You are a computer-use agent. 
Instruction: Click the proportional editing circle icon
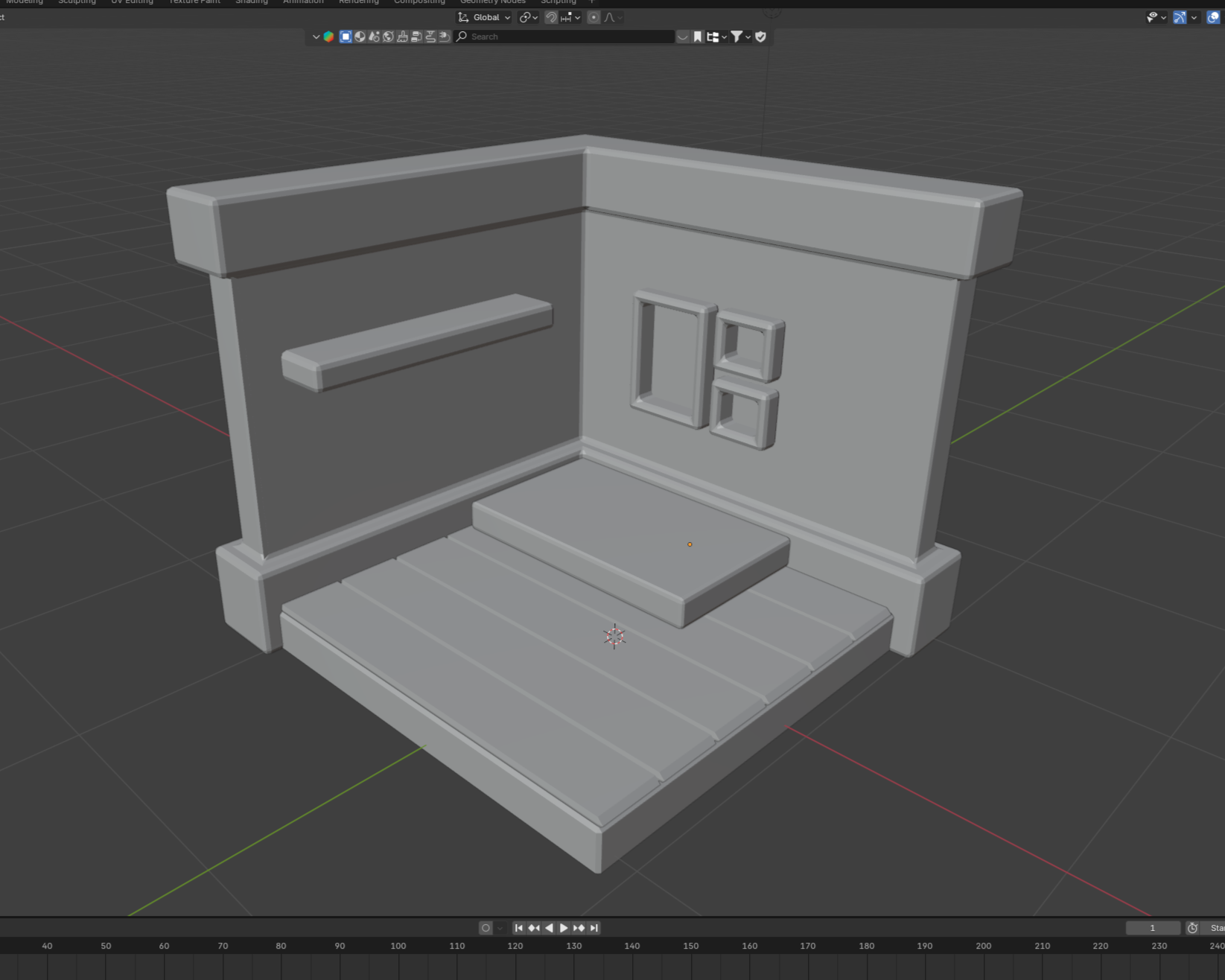point(594,16)
